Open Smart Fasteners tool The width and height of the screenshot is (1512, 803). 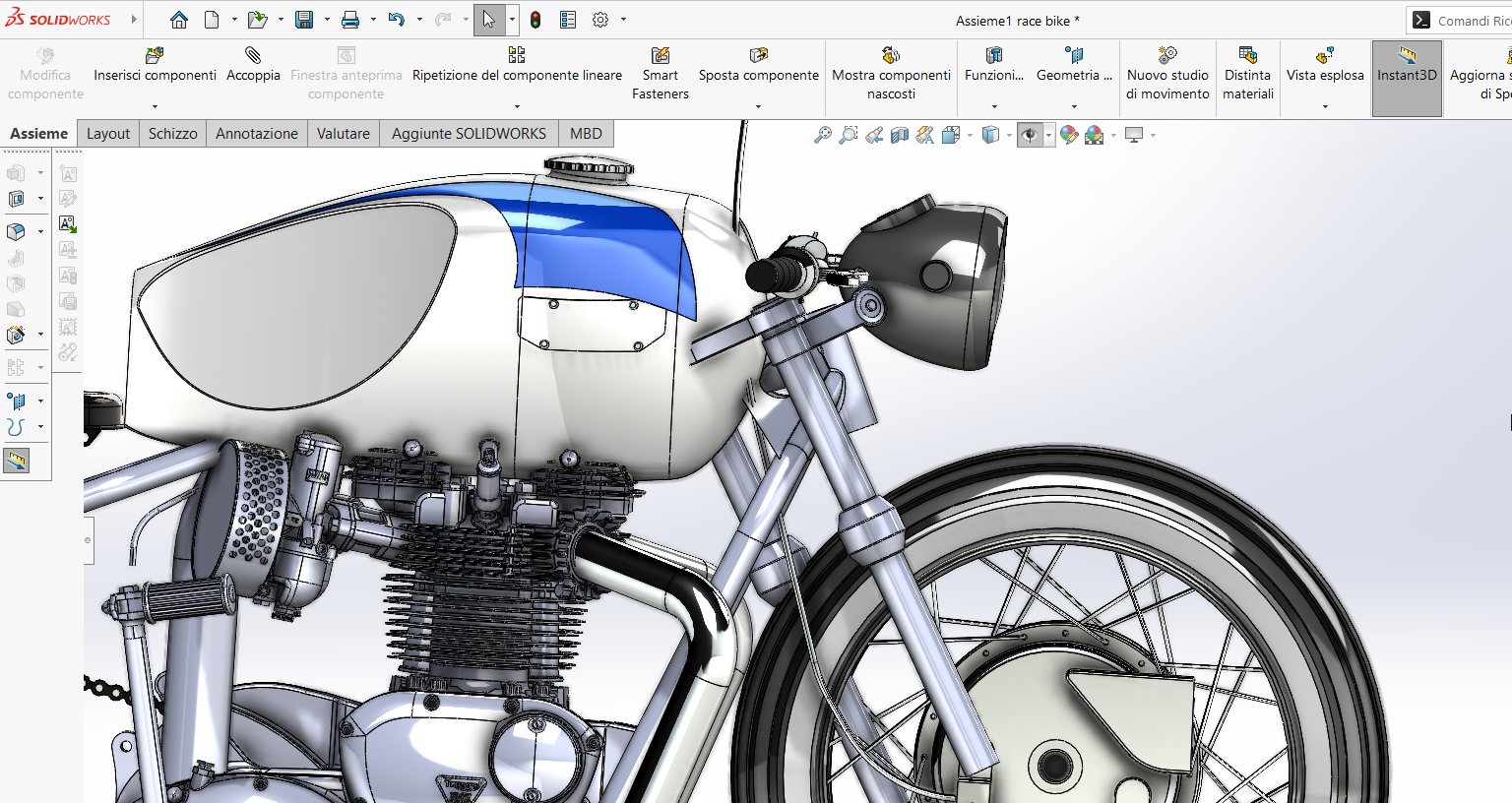click(x=661, y=74)
